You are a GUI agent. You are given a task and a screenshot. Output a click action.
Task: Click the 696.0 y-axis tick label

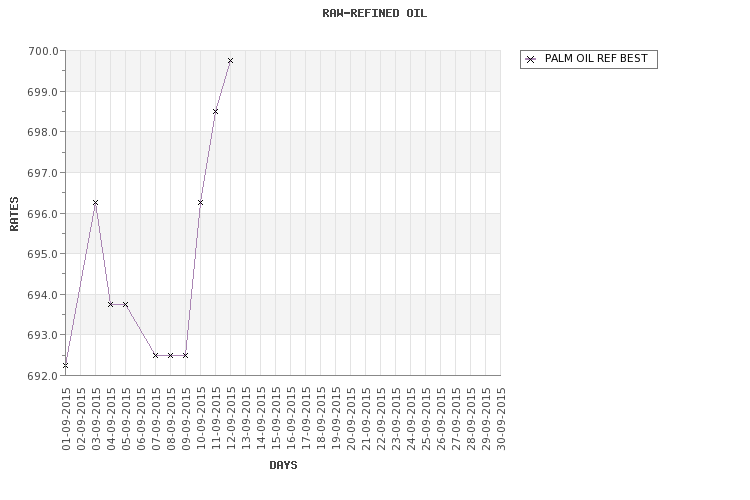click(43, 214)
